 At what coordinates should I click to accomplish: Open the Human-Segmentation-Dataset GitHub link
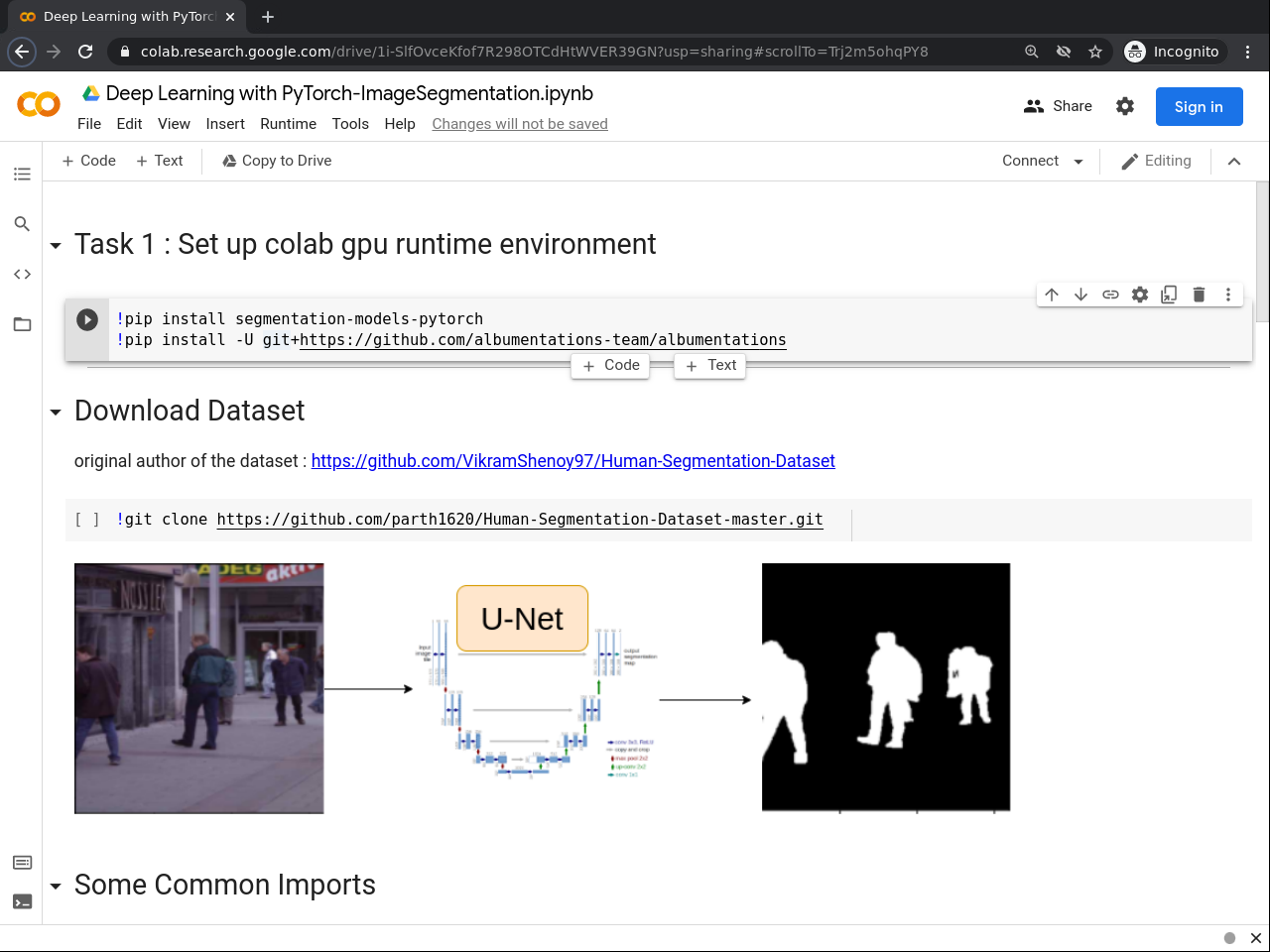(572, 461)
